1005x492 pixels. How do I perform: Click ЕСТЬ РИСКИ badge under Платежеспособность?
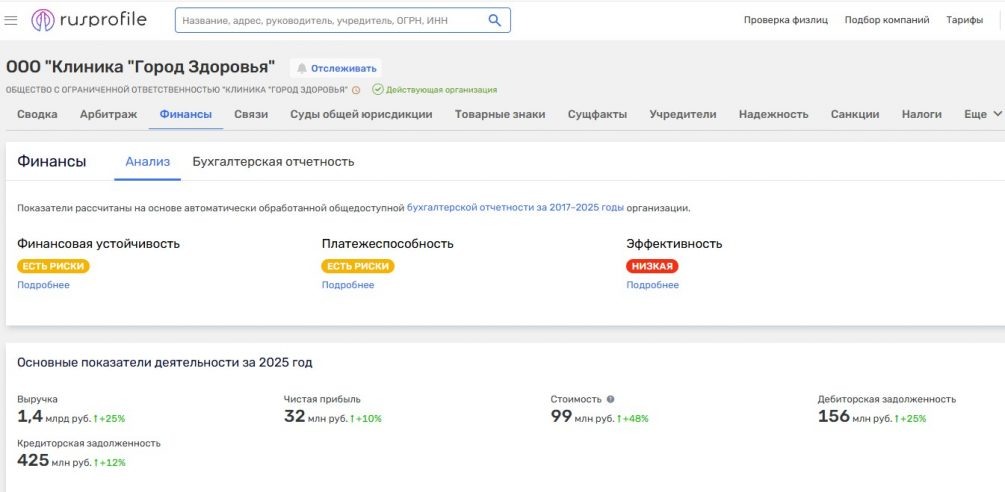pos(358,266)
